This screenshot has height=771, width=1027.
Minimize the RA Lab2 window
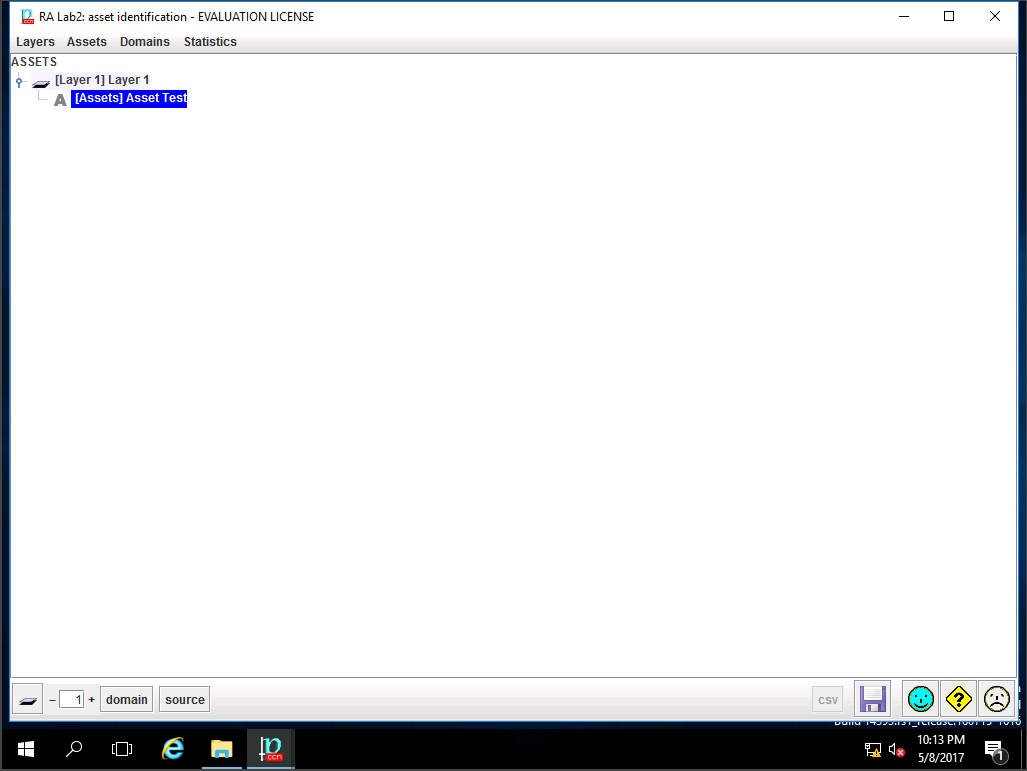pos(904,16)
